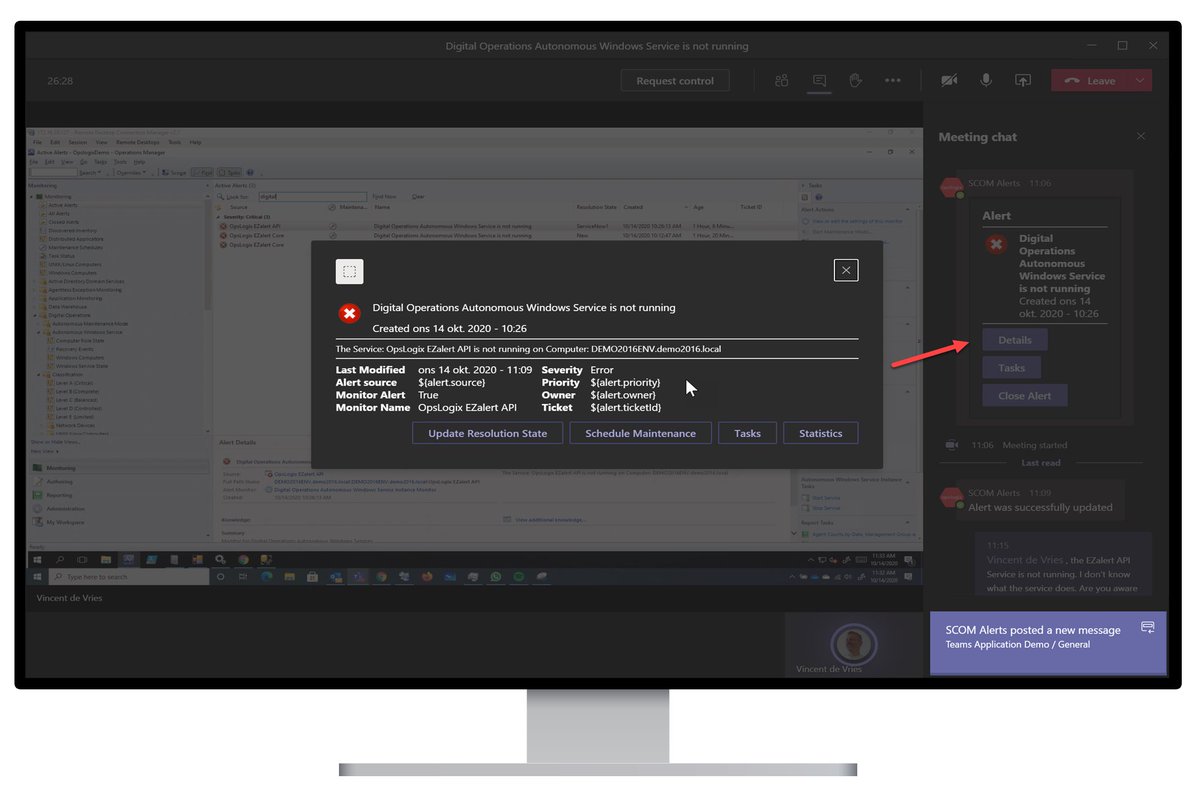Collapse the Classification tree node
Viewport: 1200px width, 790px height.
pos(37,374)
